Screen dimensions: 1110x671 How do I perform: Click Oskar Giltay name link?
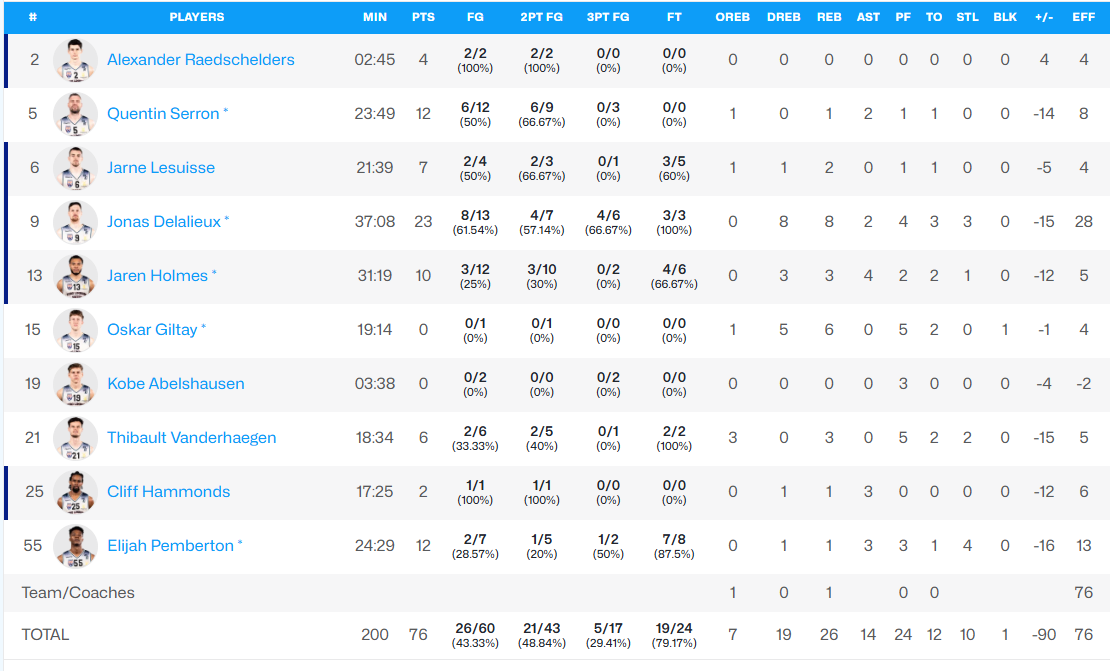(152, 330)
